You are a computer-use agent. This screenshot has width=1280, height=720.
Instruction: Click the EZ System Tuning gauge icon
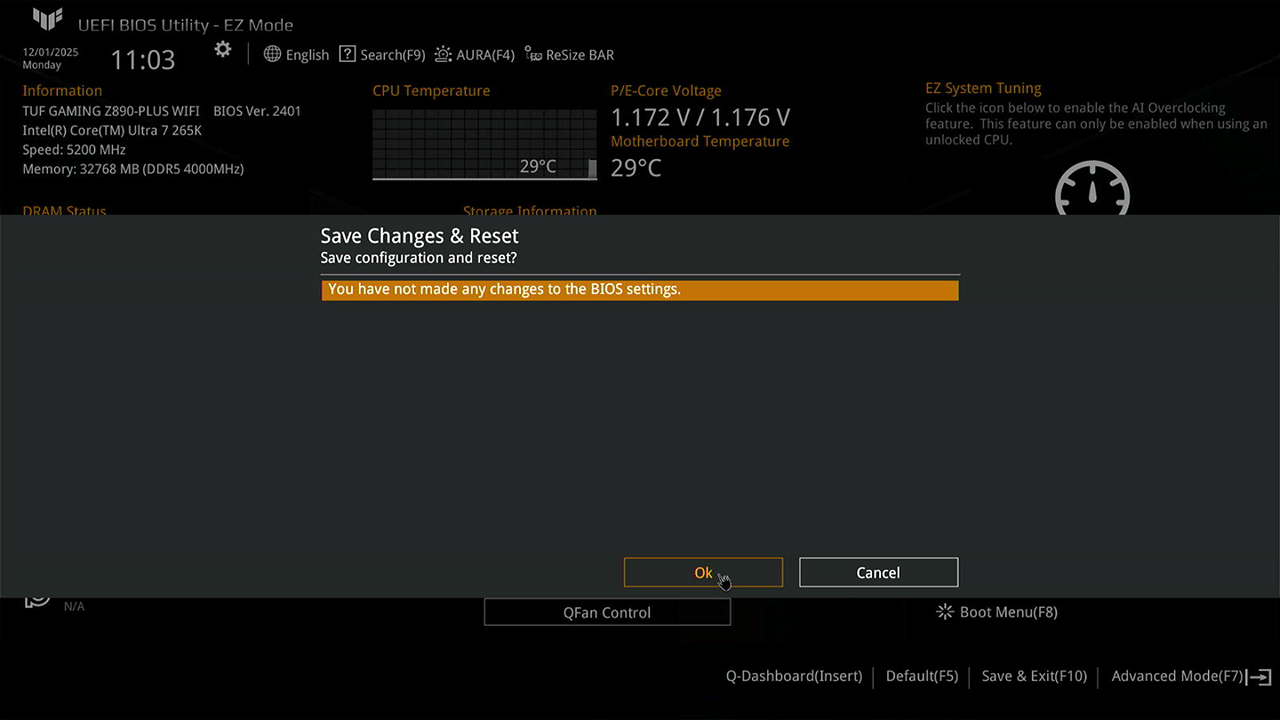1092,190
